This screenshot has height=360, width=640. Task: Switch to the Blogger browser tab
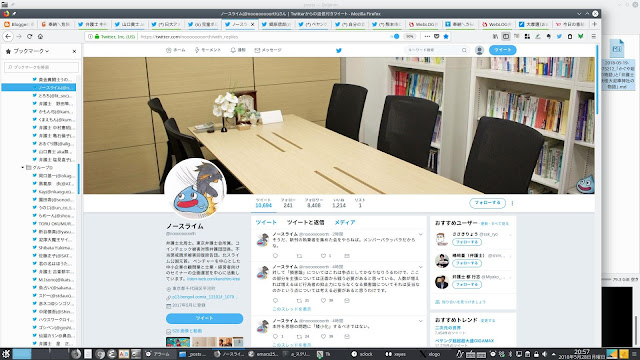point(19,24)
